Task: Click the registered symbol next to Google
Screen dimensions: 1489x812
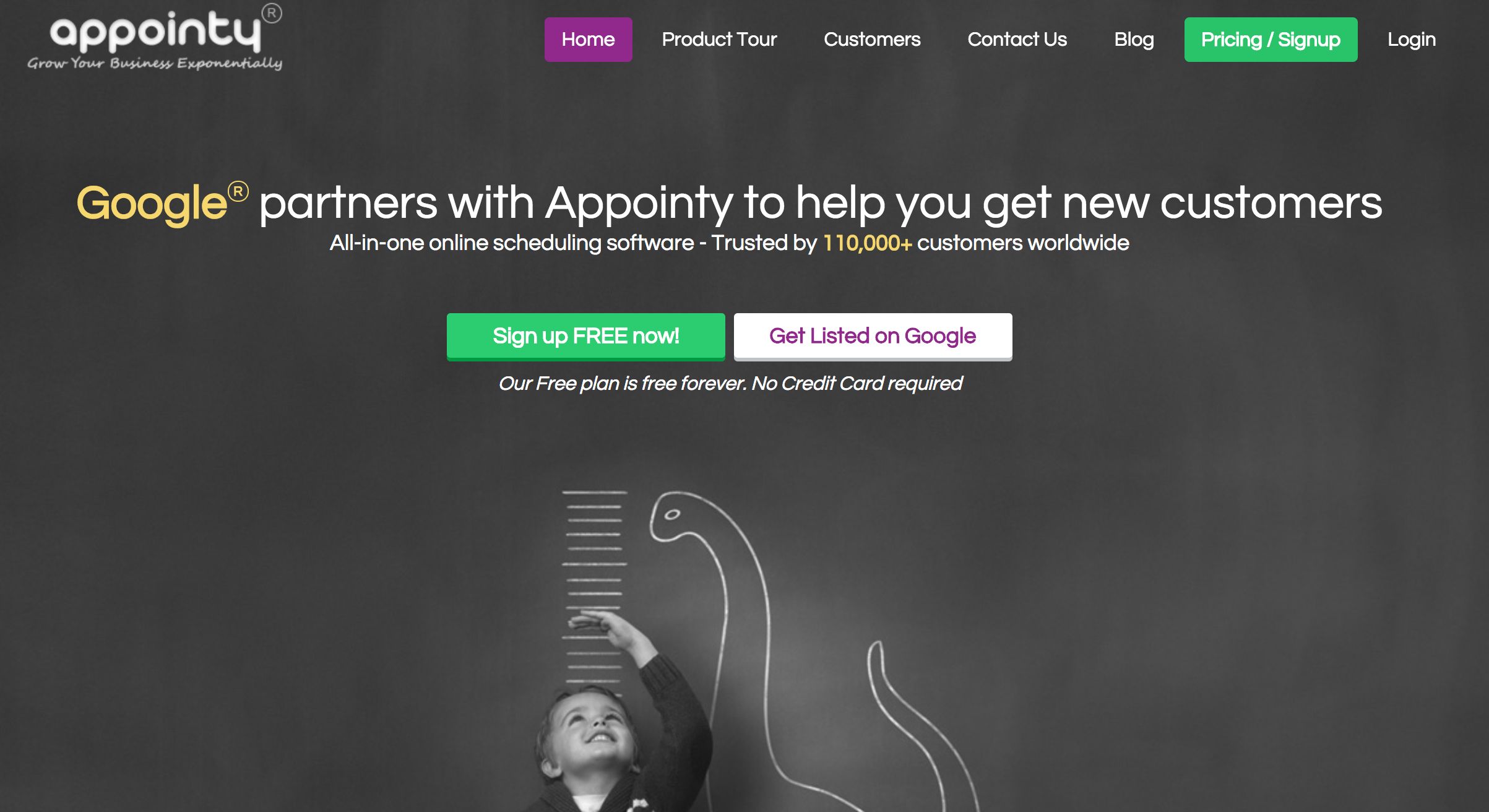Action: [x=238, y=191]
